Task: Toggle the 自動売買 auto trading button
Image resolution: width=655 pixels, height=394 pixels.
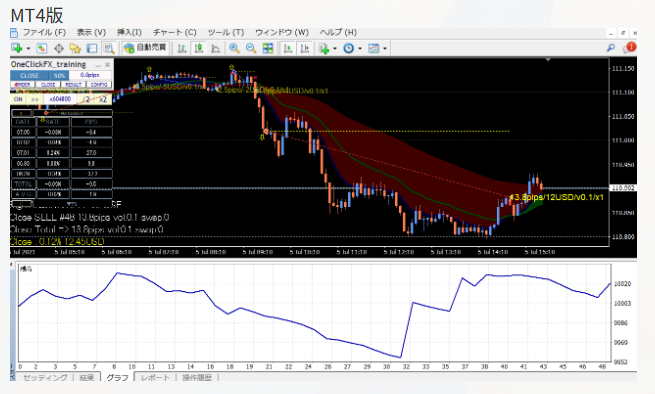Action: click(x=146, y=48)
